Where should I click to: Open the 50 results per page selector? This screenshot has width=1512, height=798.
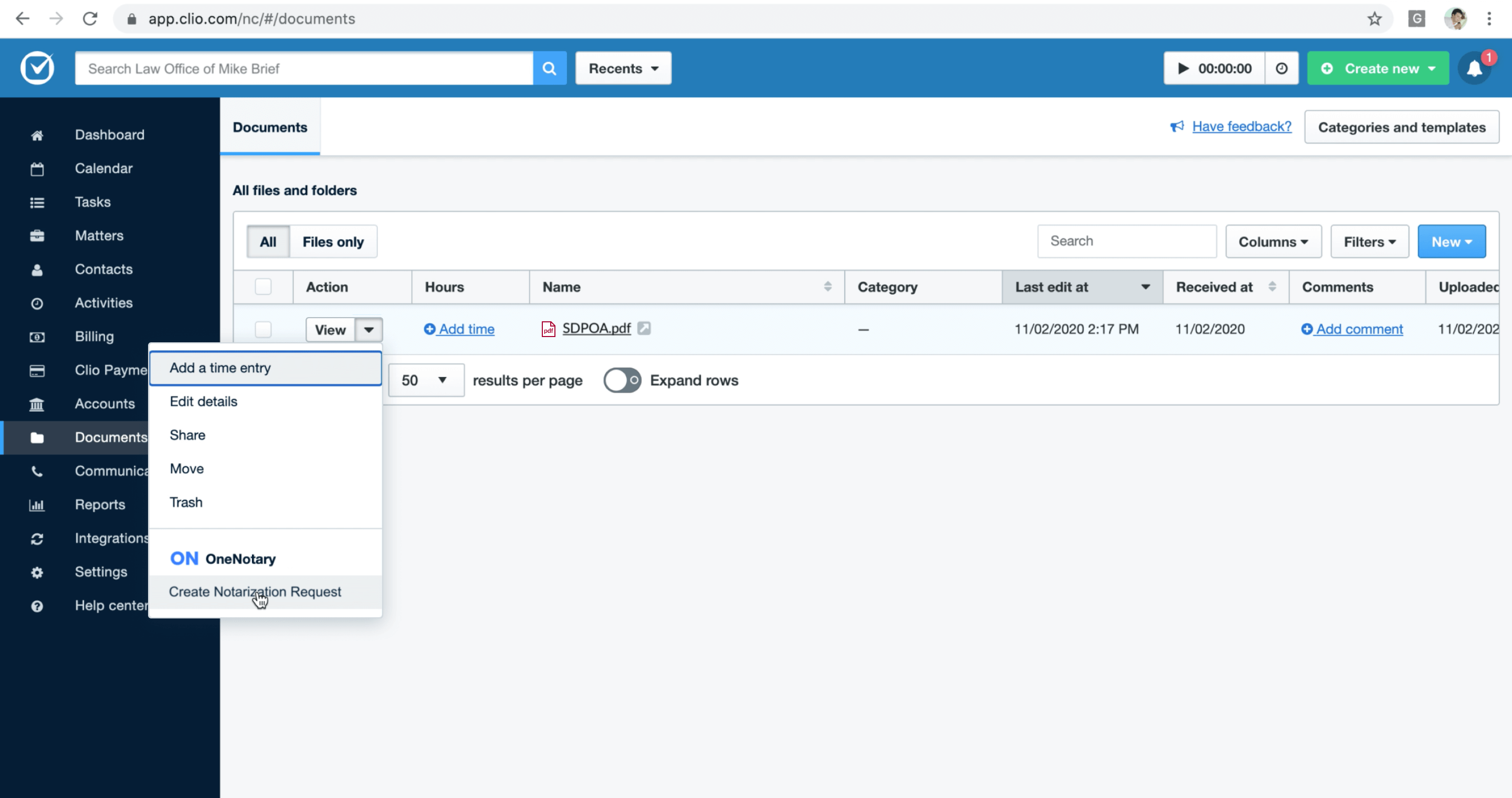pyautogui.click(x=426, y=380)
